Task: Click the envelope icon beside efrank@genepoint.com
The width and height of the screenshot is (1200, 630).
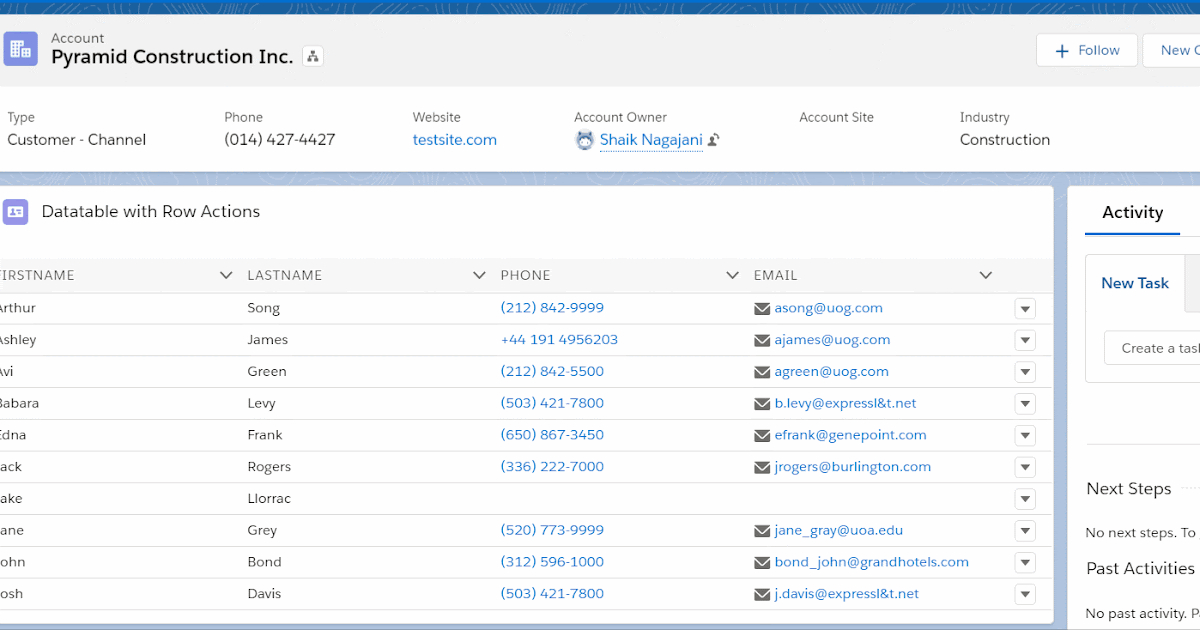Action: [761, 435]
